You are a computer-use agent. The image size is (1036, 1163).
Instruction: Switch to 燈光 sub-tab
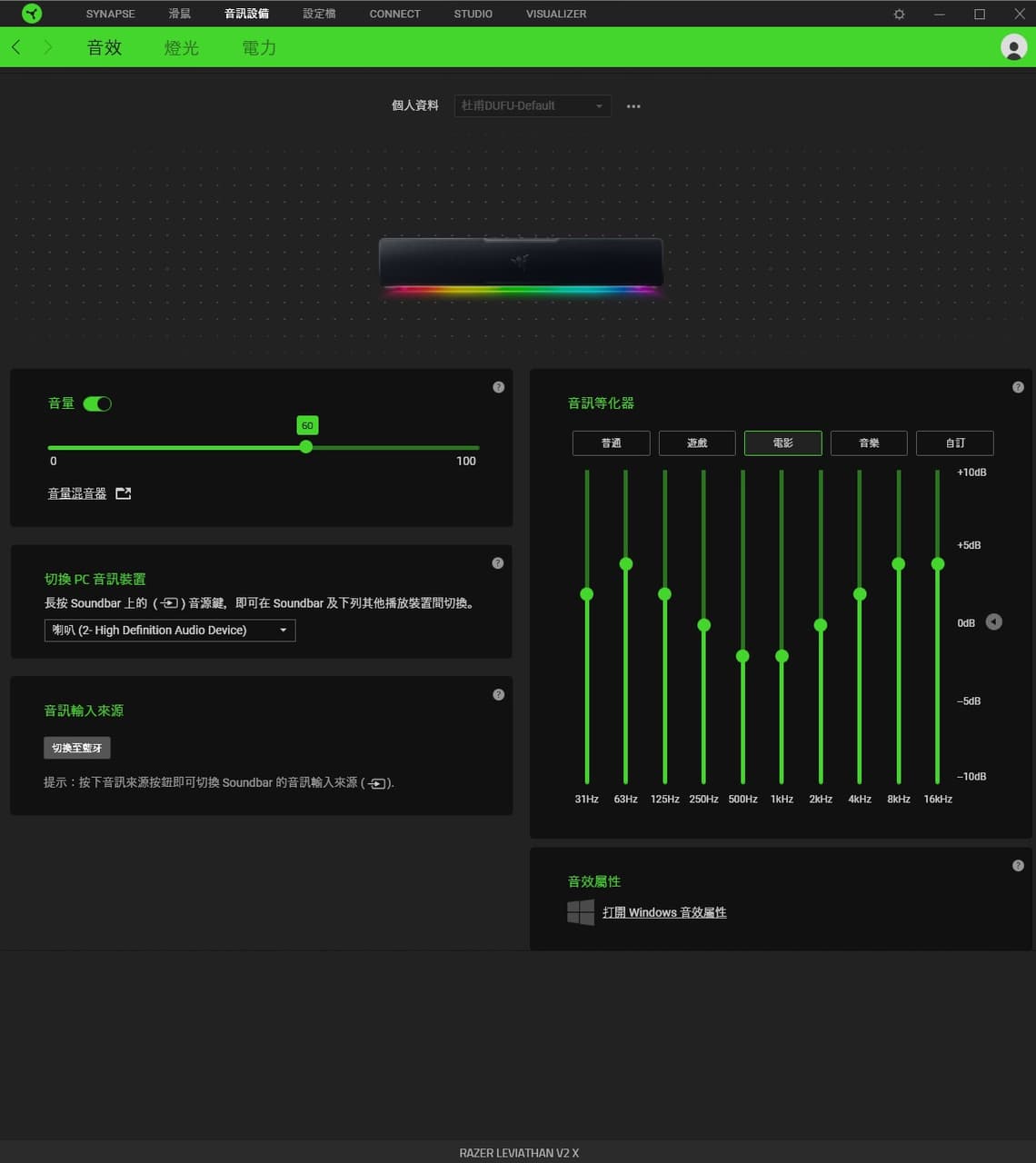click(182, 48)
